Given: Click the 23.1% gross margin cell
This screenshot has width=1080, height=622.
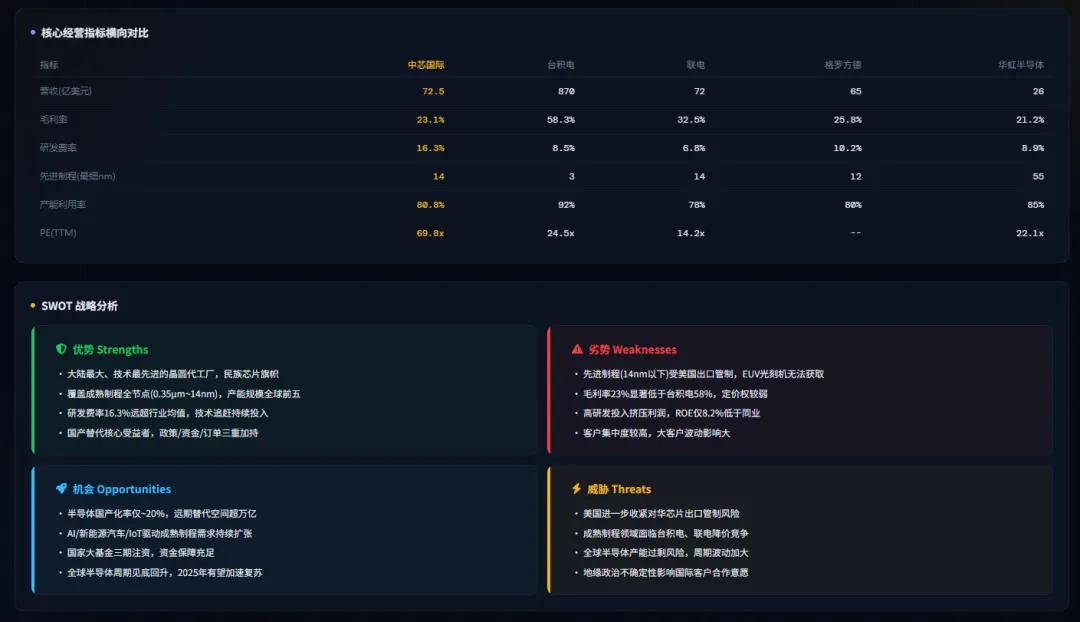Looking at the screenshot, I should (430, 119).
